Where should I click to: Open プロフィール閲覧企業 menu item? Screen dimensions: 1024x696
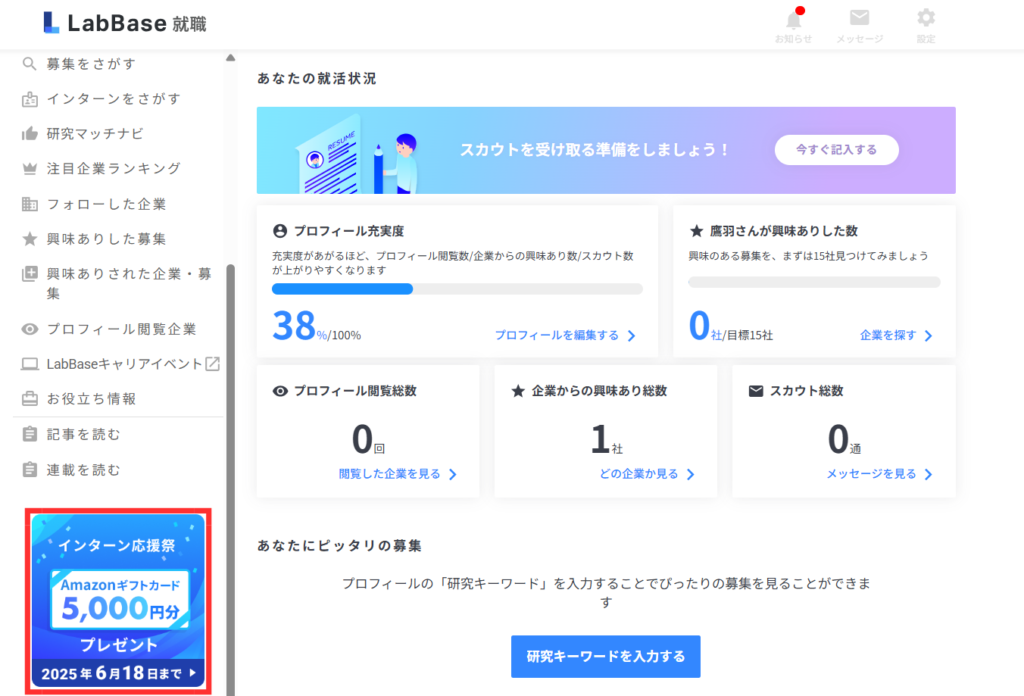(x=121, y=329)
